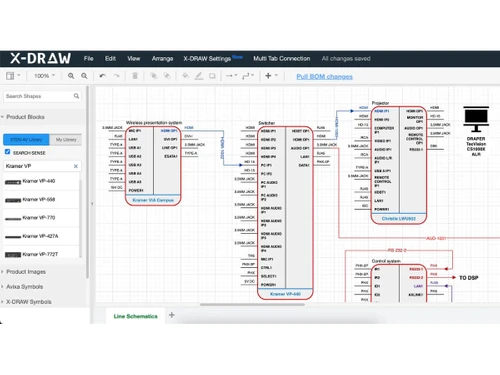Open the view layout panel dropdown
This screenshot has width=500, height=375.
tap(13, 76)
